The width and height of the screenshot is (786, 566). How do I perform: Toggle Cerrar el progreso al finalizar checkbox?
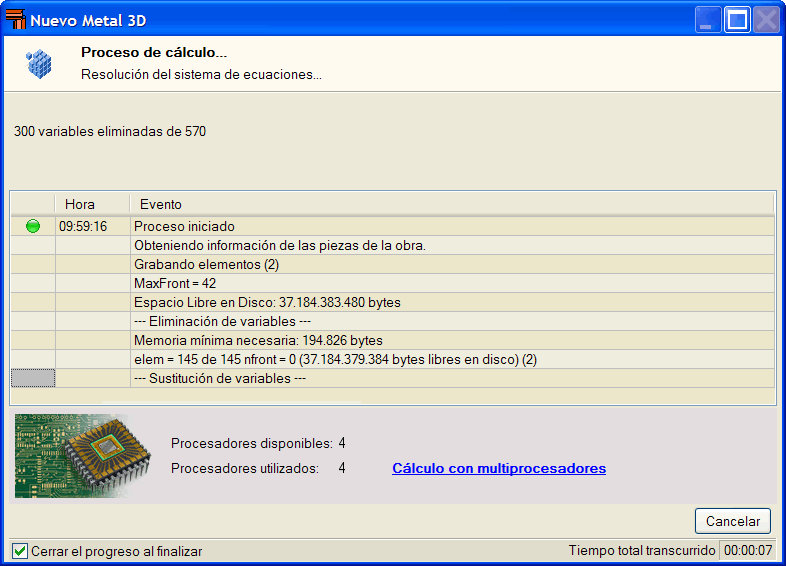(20, 551)
